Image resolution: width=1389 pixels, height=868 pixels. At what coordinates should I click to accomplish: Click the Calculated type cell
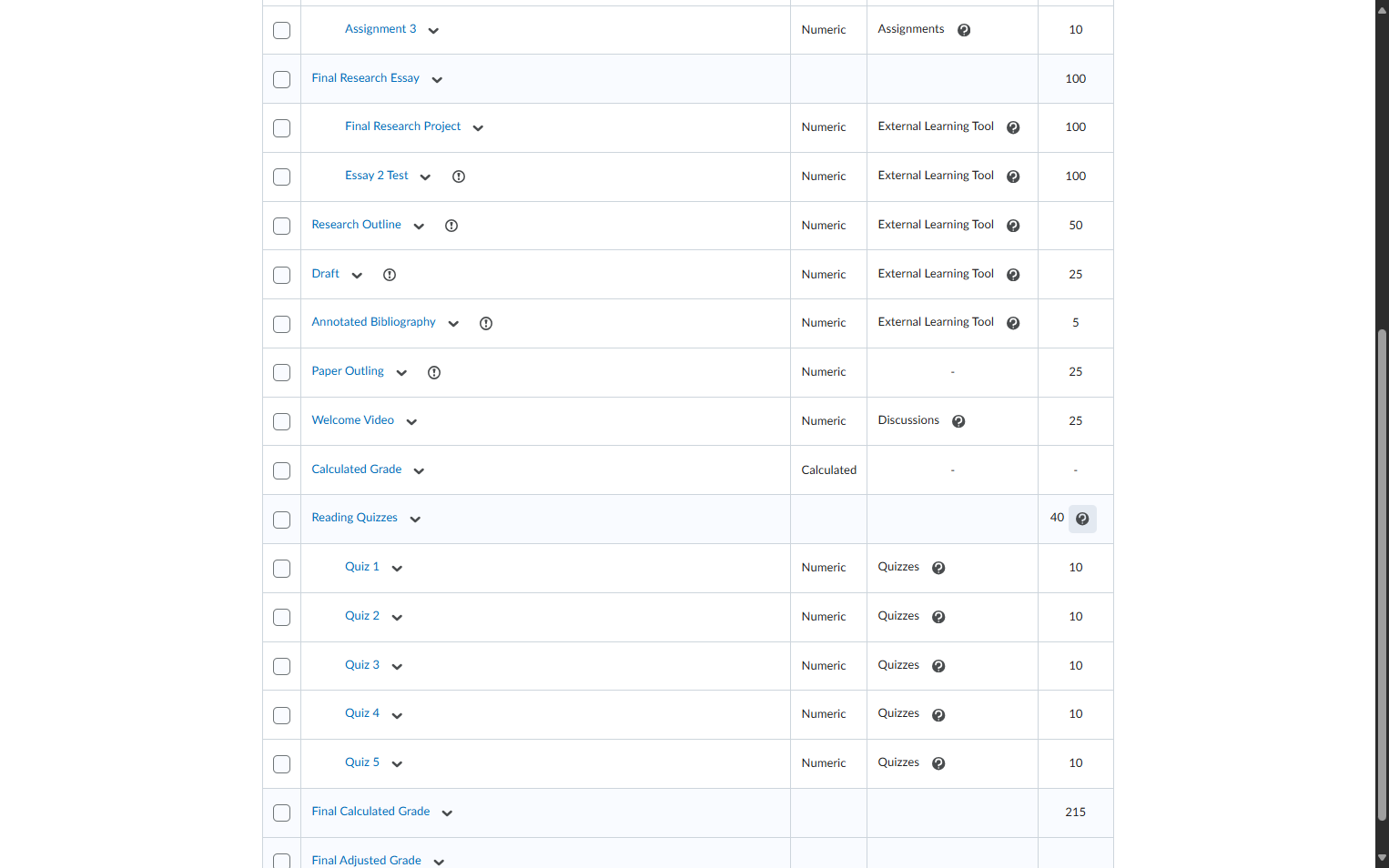[828, 470]
